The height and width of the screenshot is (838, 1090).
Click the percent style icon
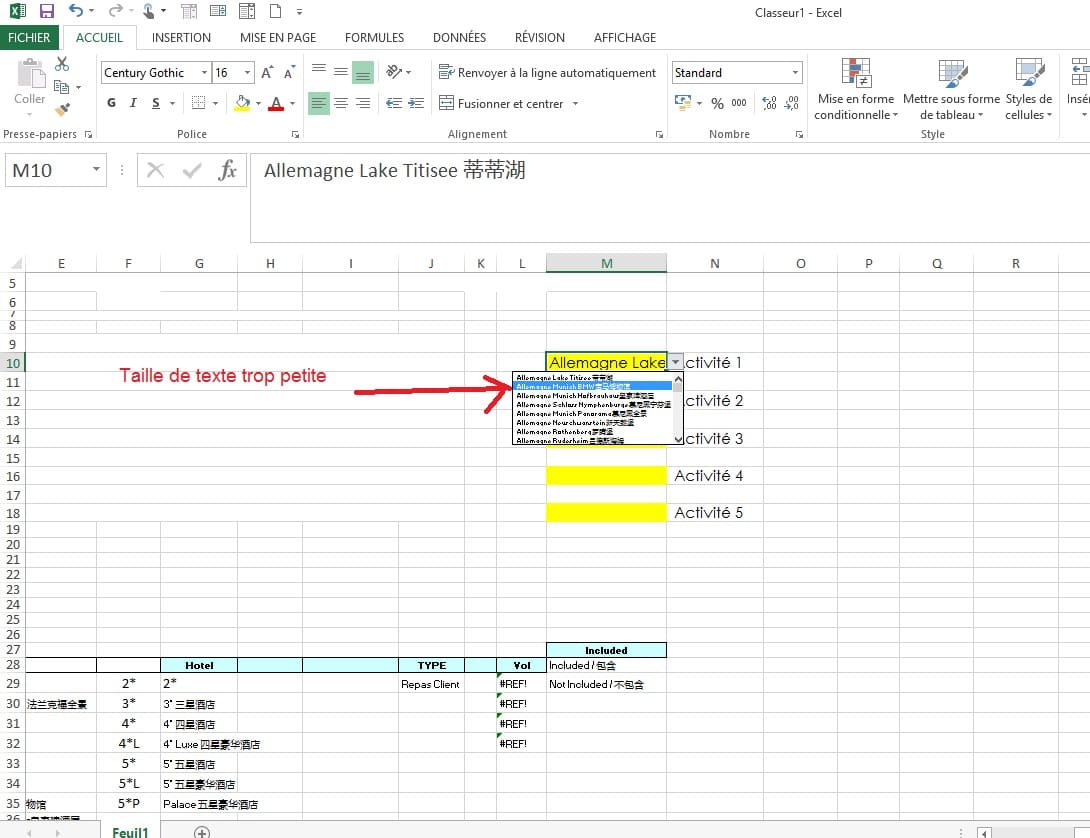click(x=717, y=104)
